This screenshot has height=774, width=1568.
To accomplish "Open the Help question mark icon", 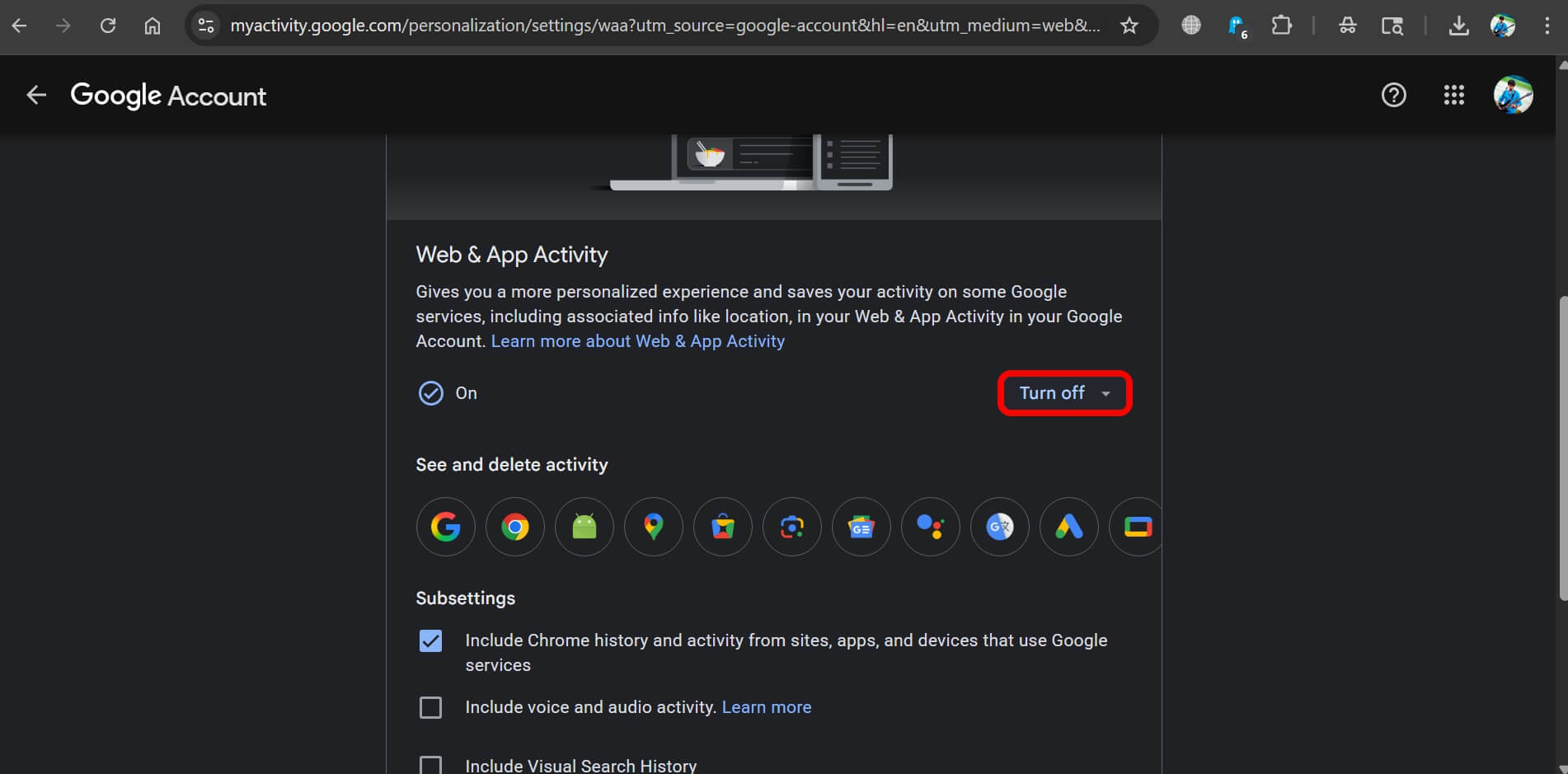I will [x=1393, y=95].
